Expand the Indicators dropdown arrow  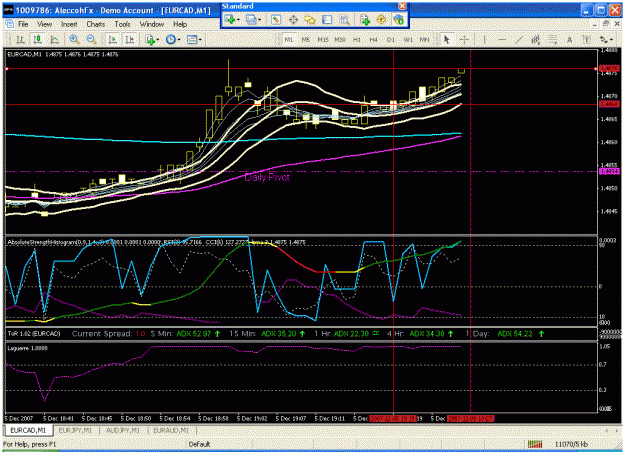(x=158, y=39)
